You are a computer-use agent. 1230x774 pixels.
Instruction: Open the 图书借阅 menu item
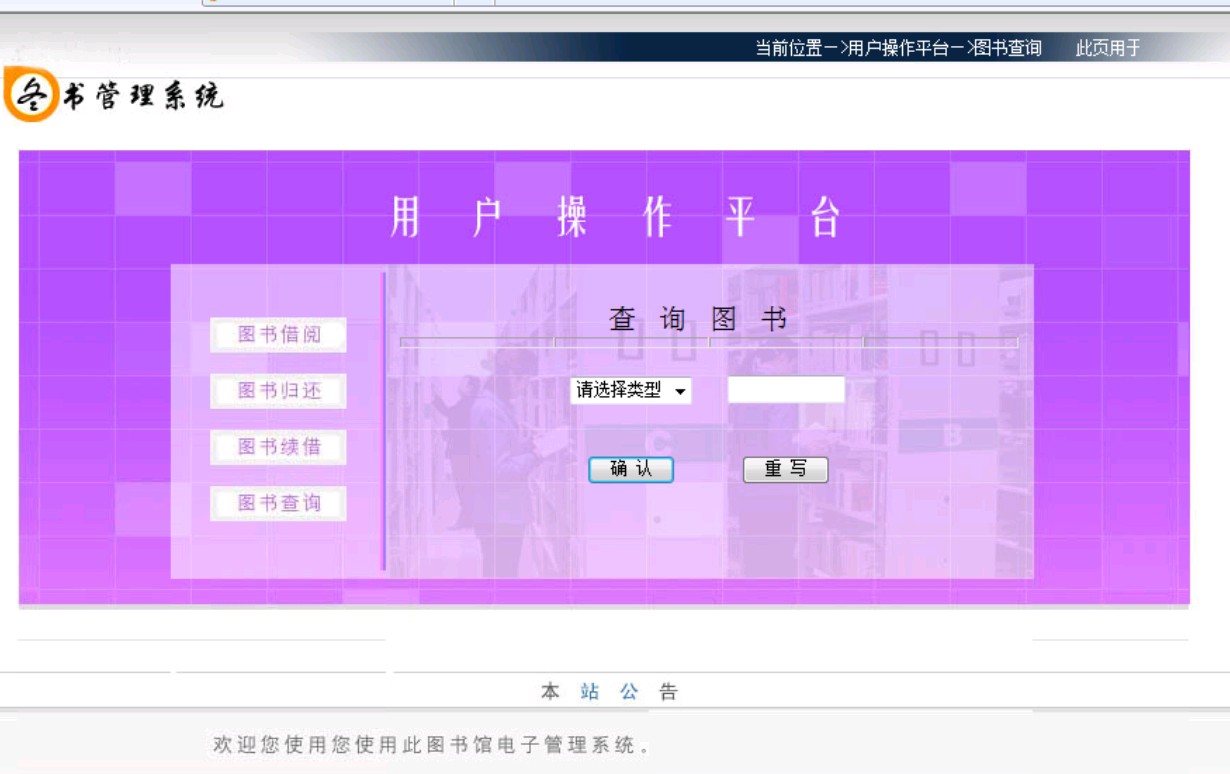[279, 335]
